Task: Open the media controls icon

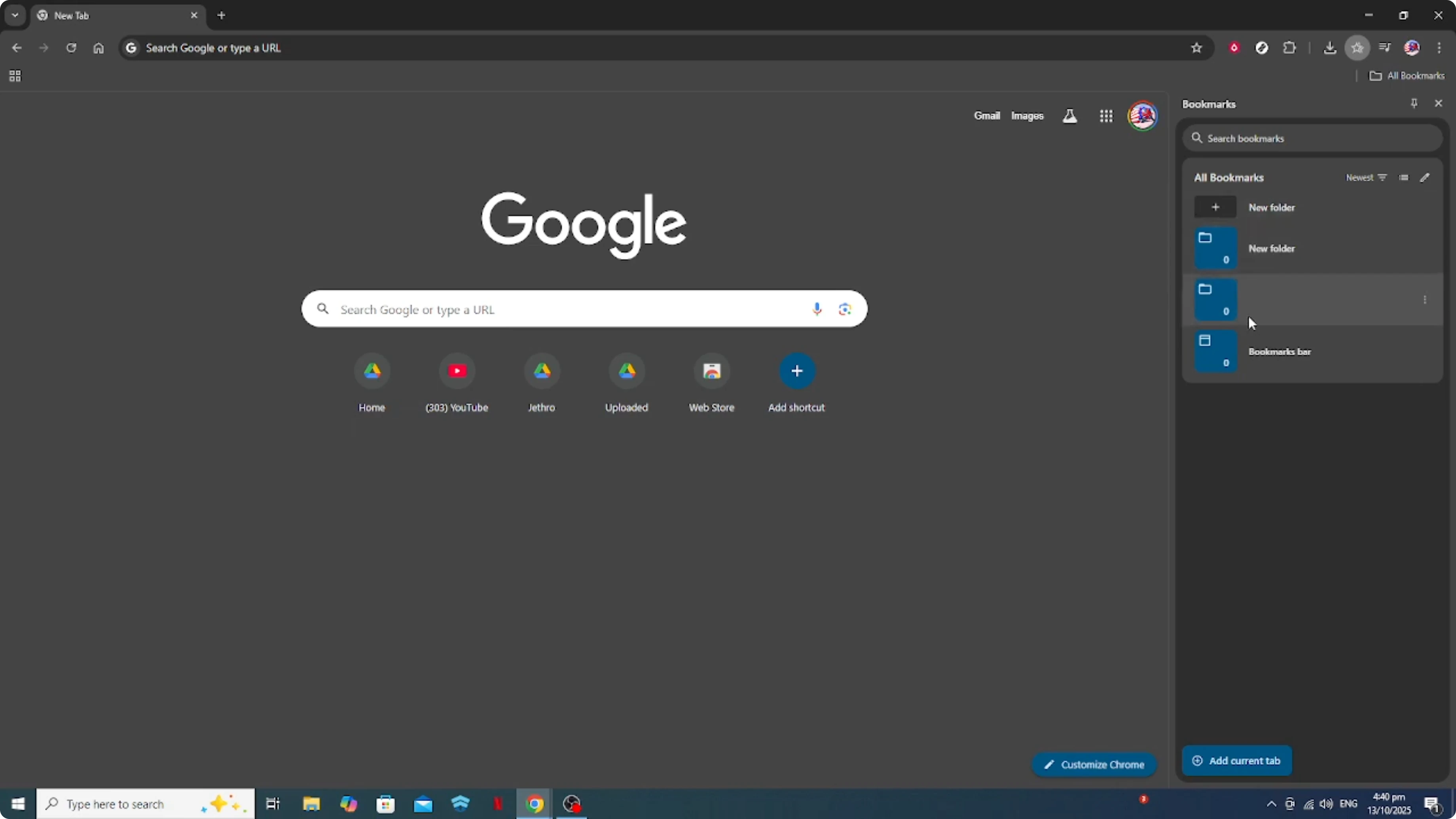Action: 1385,48
